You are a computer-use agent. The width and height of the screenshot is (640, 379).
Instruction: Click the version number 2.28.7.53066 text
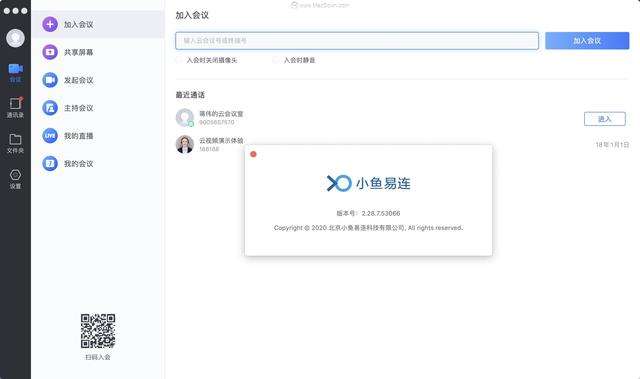[x=380, y=213]
